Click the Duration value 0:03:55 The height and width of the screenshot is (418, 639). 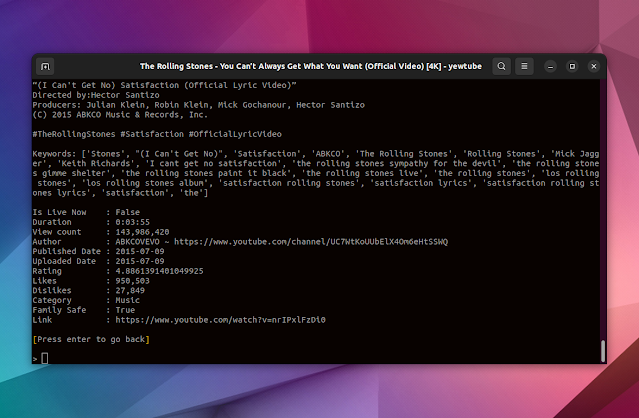coord(132,222)
